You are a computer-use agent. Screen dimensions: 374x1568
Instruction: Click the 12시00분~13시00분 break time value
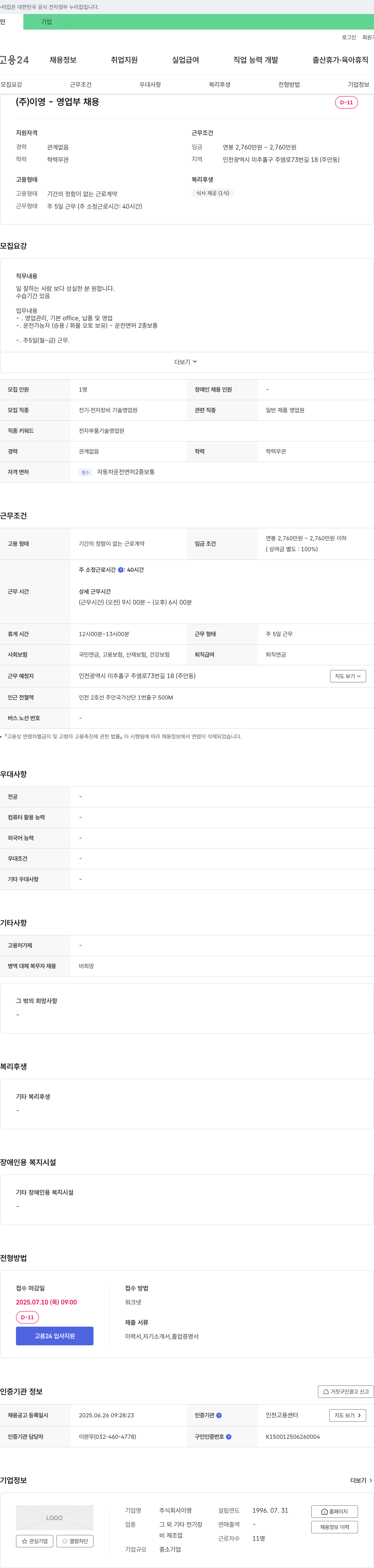tap(104, 634)
